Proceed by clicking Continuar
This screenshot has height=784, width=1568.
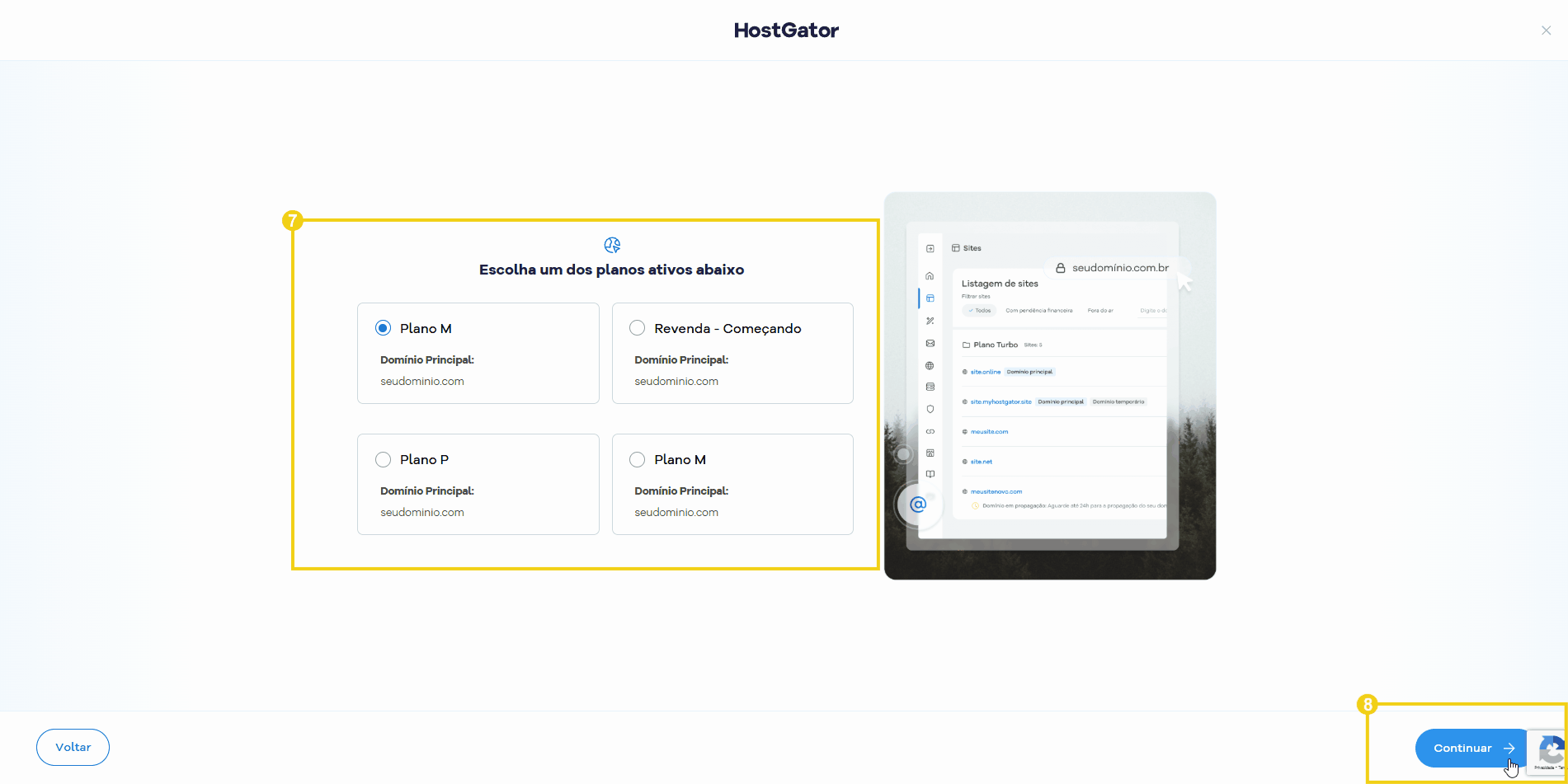[1472, 748]
